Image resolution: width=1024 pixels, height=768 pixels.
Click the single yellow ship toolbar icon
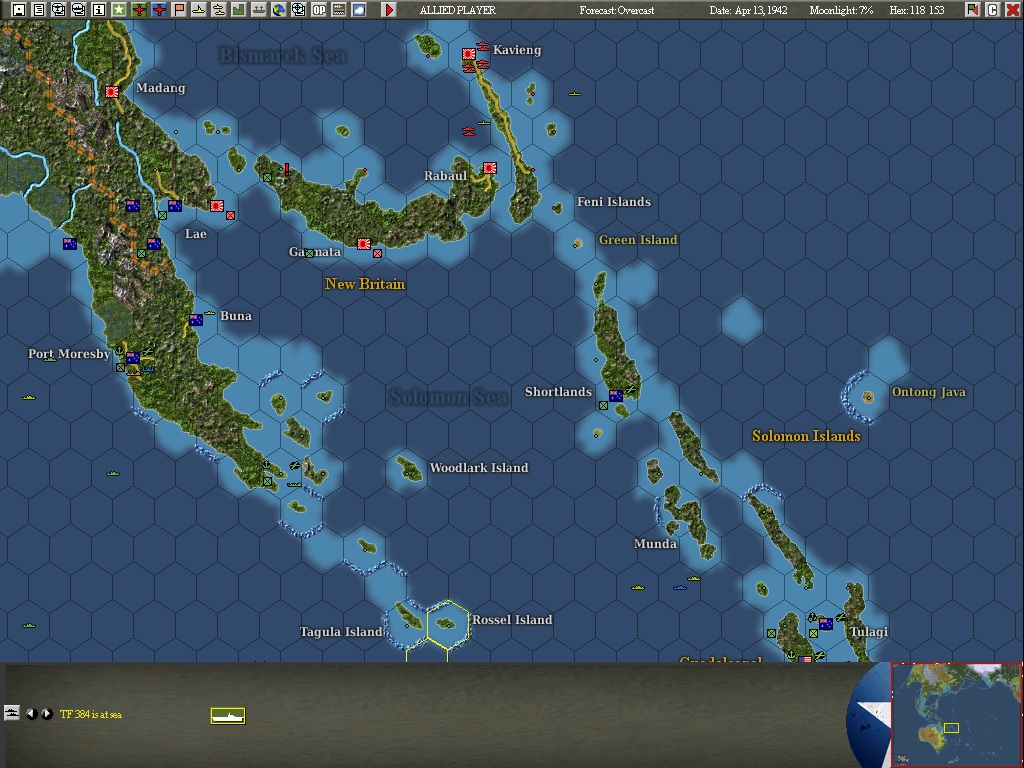tap(199, 10)
